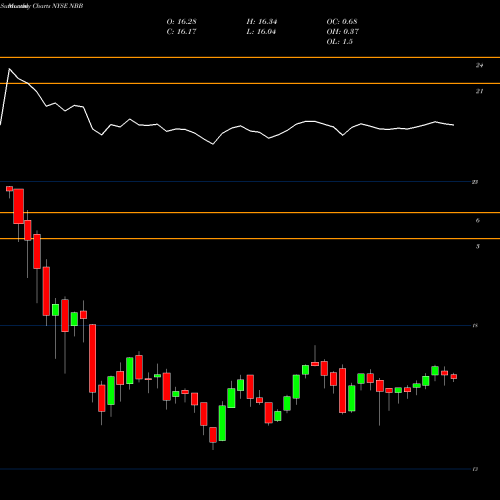Click the last red candlestick on the chart
The height and width of the screenshot is (500, 500).
click(x=454, y=377)
